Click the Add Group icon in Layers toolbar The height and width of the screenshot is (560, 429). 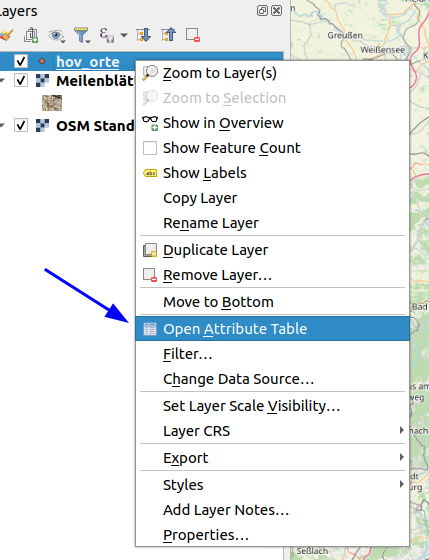coord(31,35)
